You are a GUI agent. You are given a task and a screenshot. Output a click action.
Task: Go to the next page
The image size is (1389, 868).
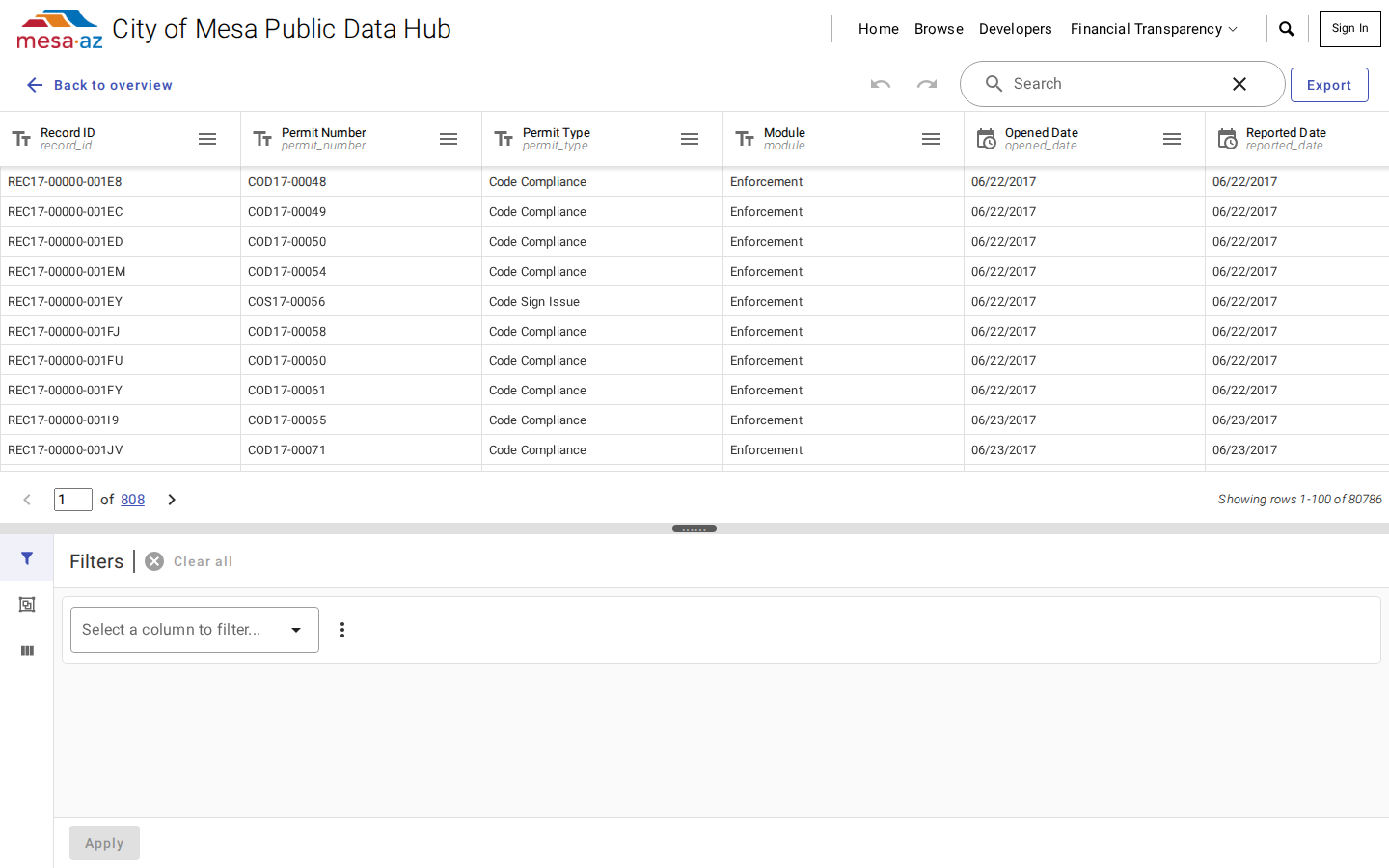coord(172,500)
